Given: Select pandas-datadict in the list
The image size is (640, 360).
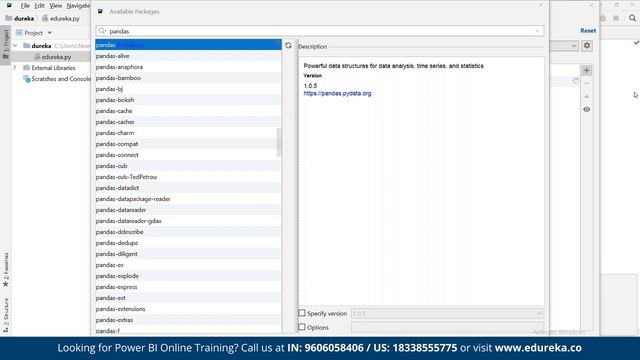Looking at the screenshot, I should pos(188,188).
